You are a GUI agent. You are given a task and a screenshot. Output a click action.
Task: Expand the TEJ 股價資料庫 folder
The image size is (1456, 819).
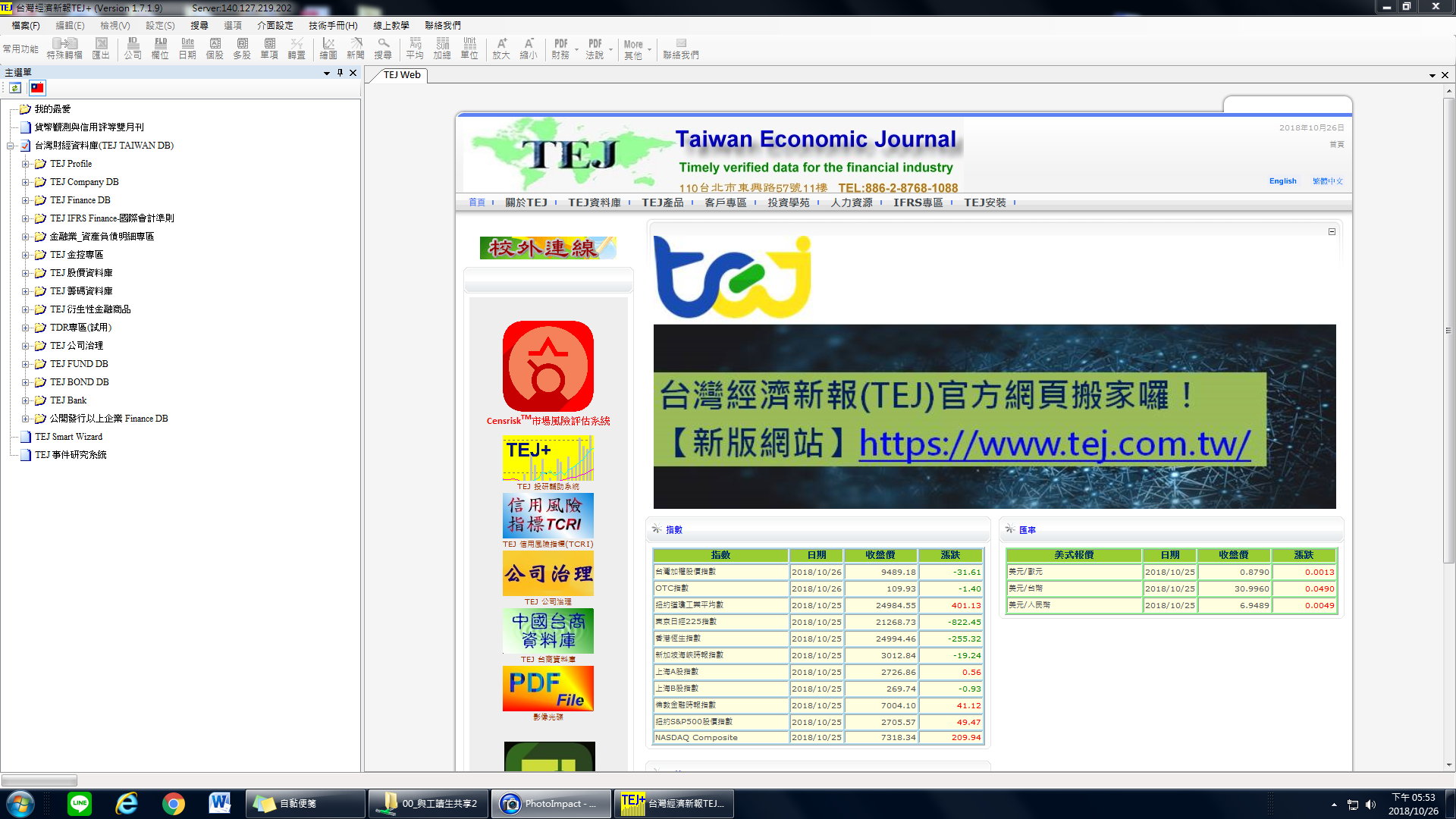(26, 273)
